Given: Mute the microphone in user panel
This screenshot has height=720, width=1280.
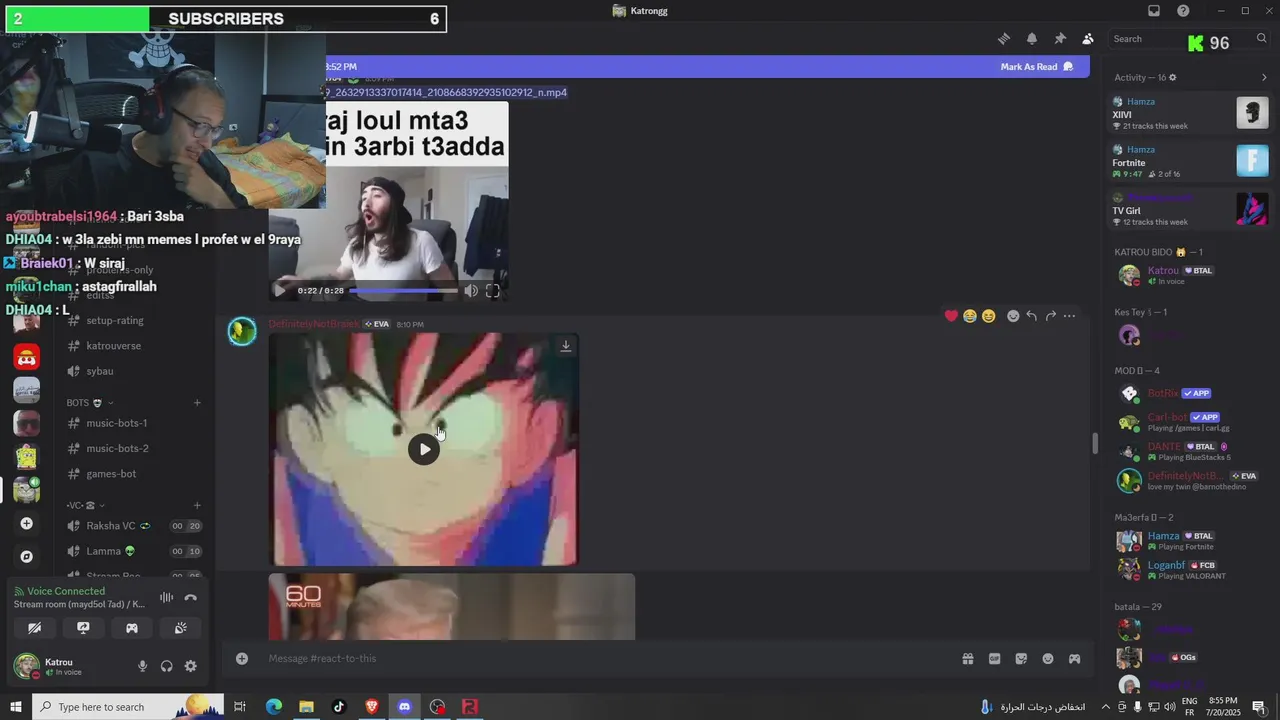Looking at the screenshot, I should 142,666.
